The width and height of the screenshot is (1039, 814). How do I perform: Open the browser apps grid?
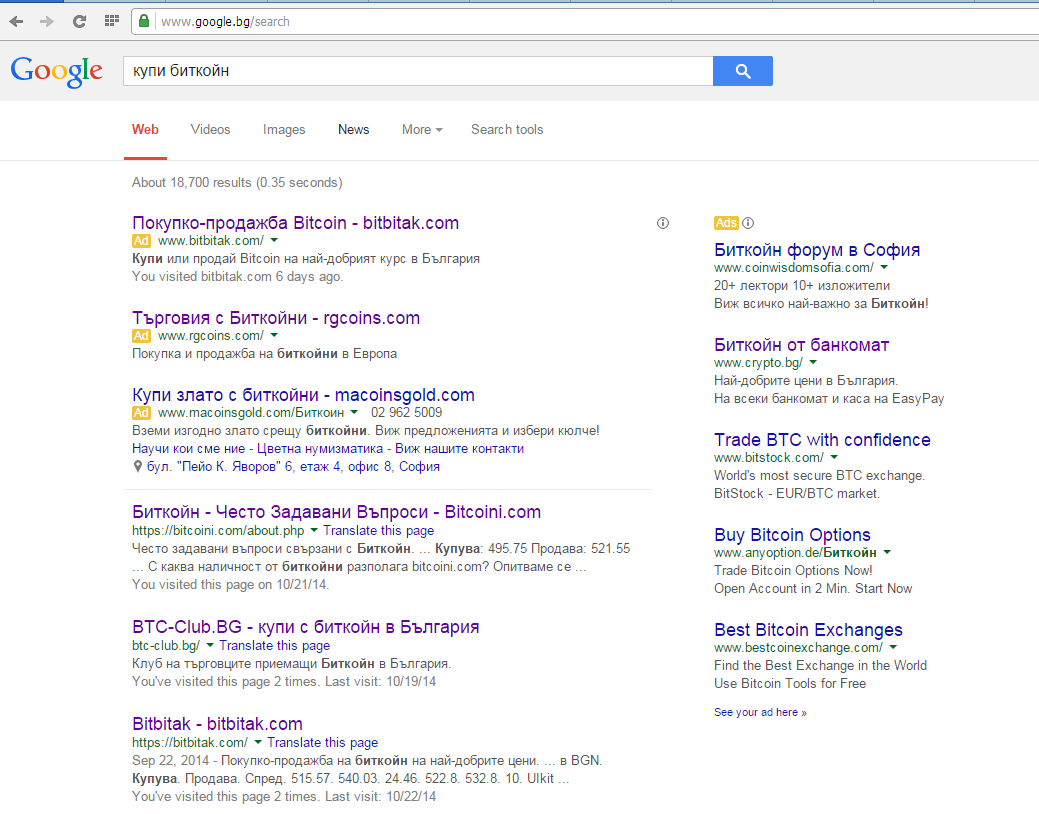pos(112,21)
